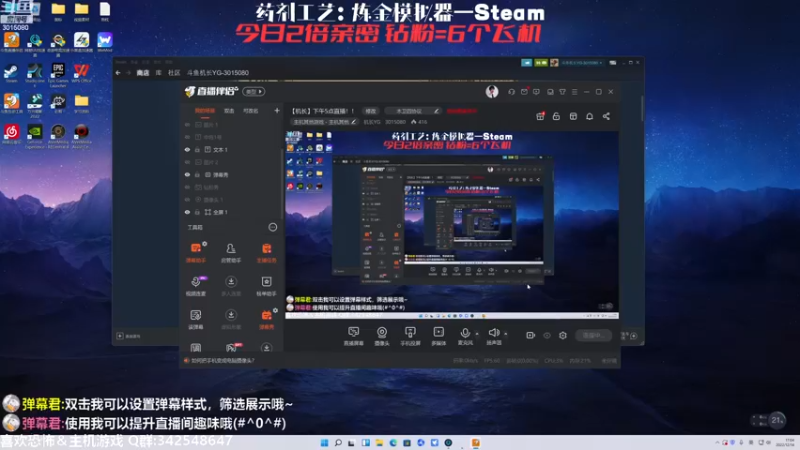This screenshot has height=450, width=800.
Task: Add 多媒体 multimedia source
Action: (x=439, y=336)
